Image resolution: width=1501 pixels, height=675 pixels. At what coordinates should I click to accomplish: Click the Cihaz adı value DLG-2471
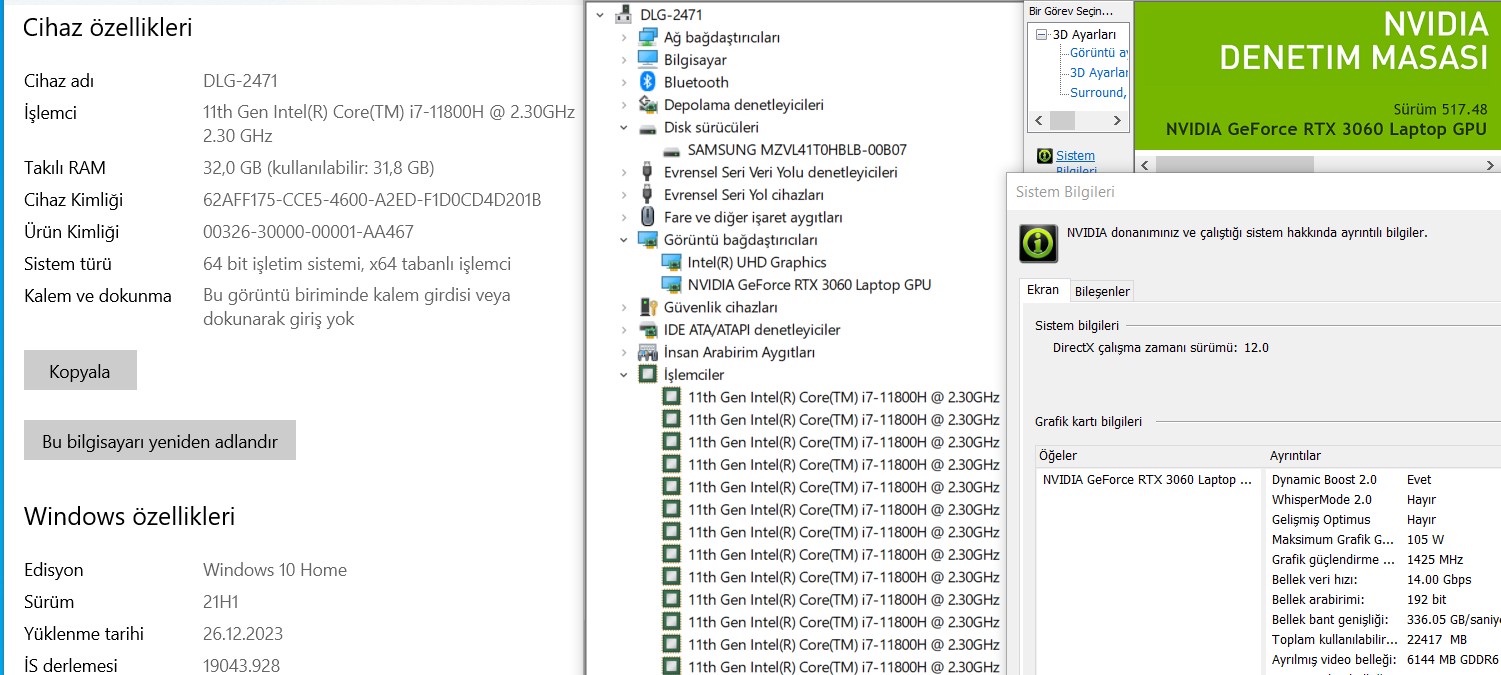click(x=240, y=81)
